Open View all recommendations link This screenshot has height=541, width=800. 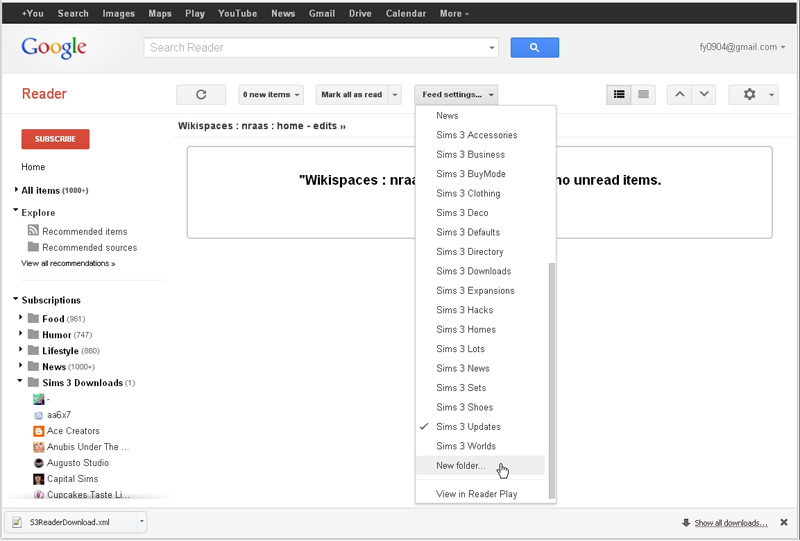68,264
